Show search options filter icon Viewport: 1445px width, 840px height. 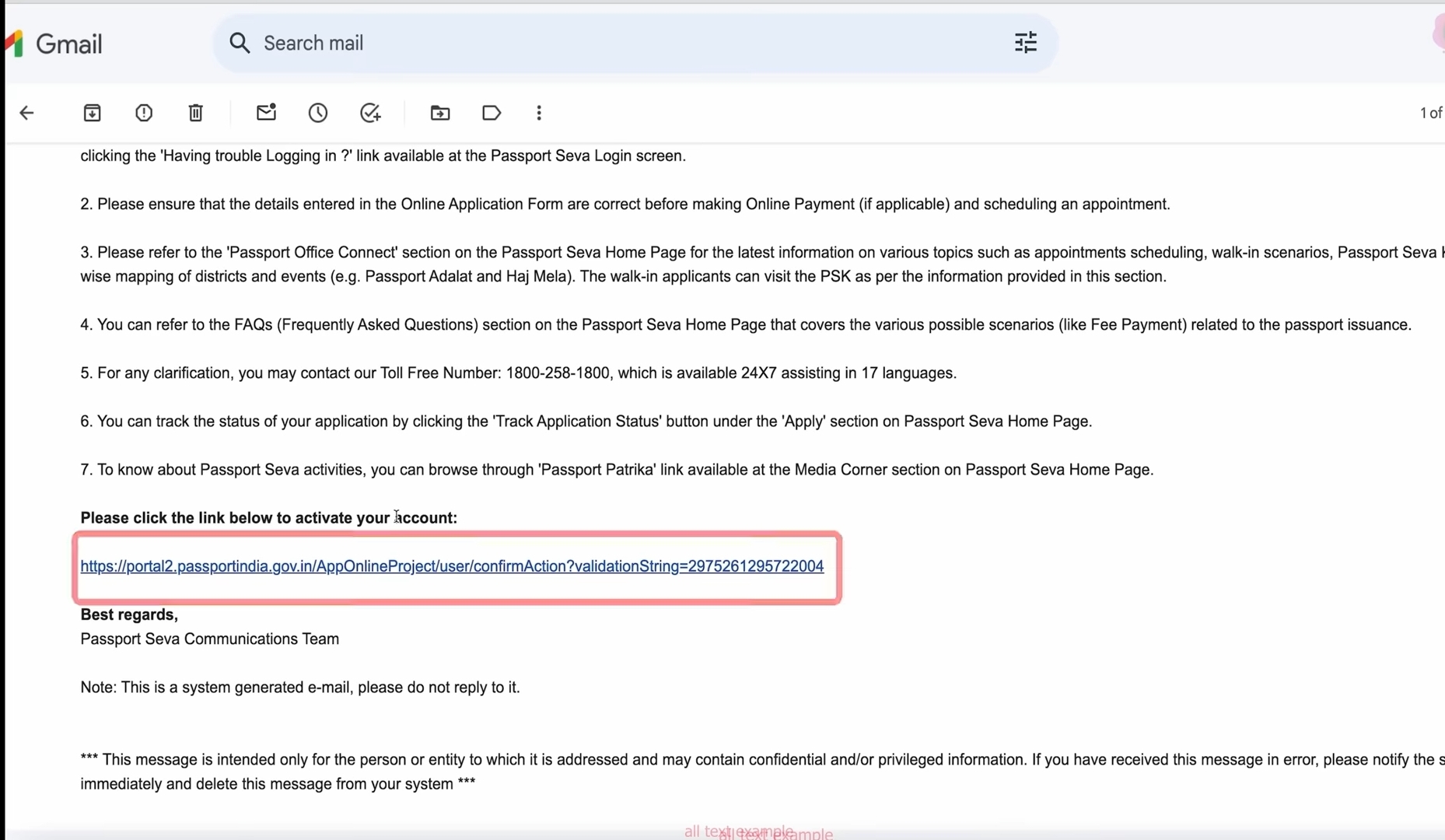click(1026, 43)
